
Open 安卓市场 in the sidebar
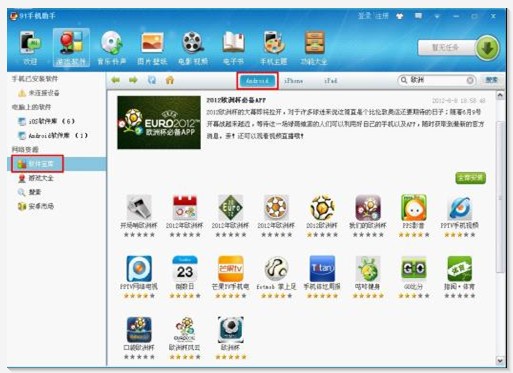pyautogui.click(x=36, y=206)
